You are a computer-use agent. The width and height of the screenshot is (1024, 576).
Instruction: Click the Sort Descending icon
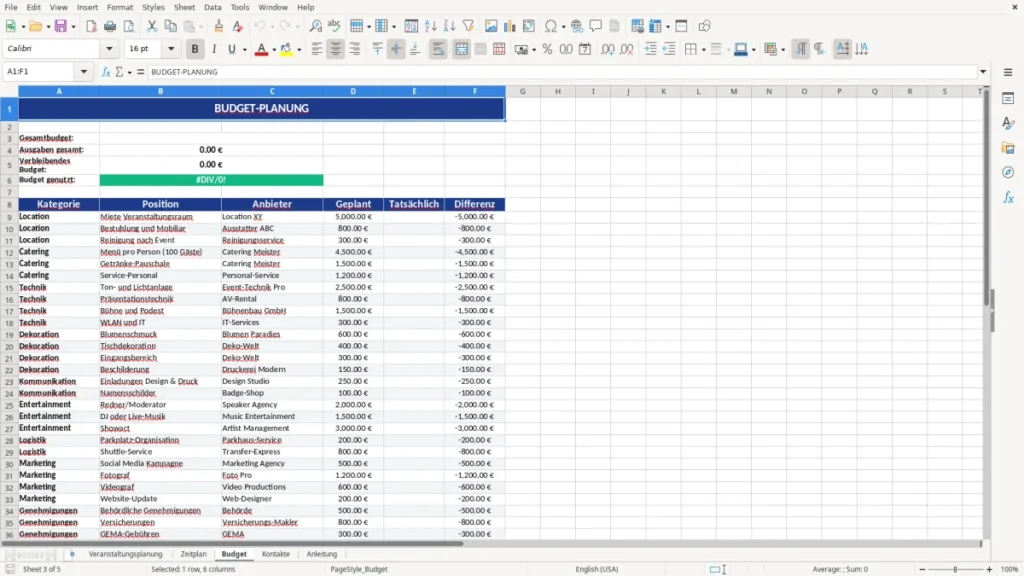coord(449,26)
